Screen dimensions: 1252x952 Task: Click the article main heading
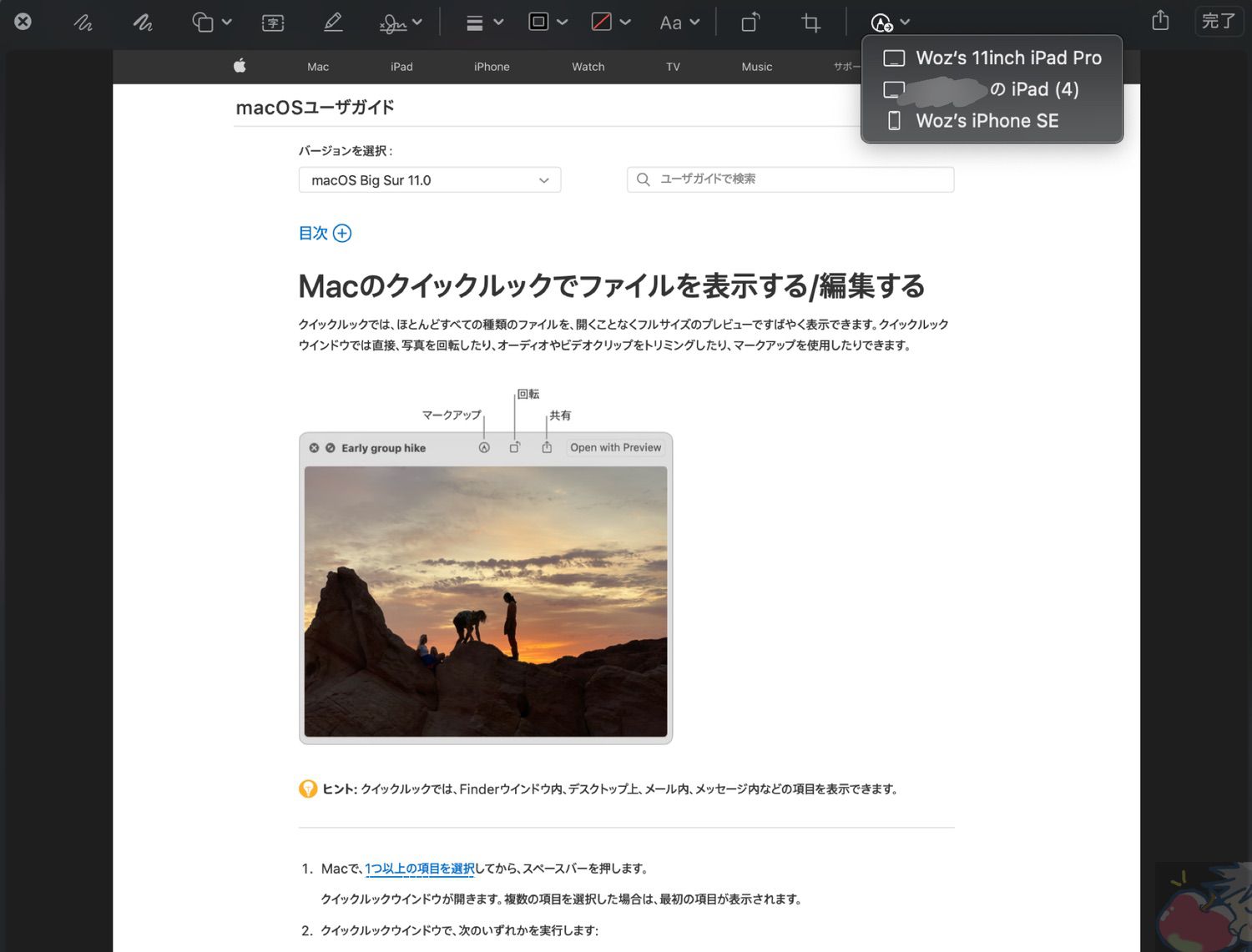point(612,286)
